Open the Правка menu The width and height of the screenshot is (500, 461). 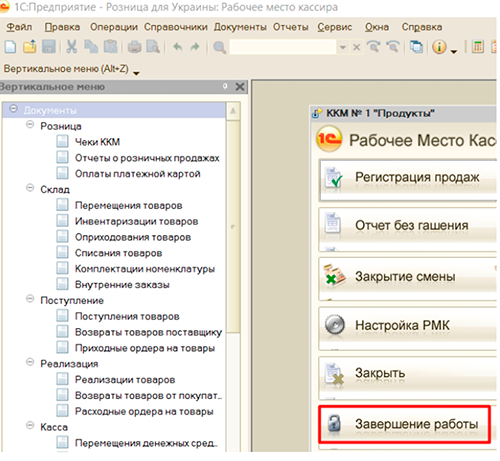coord(62,27)
